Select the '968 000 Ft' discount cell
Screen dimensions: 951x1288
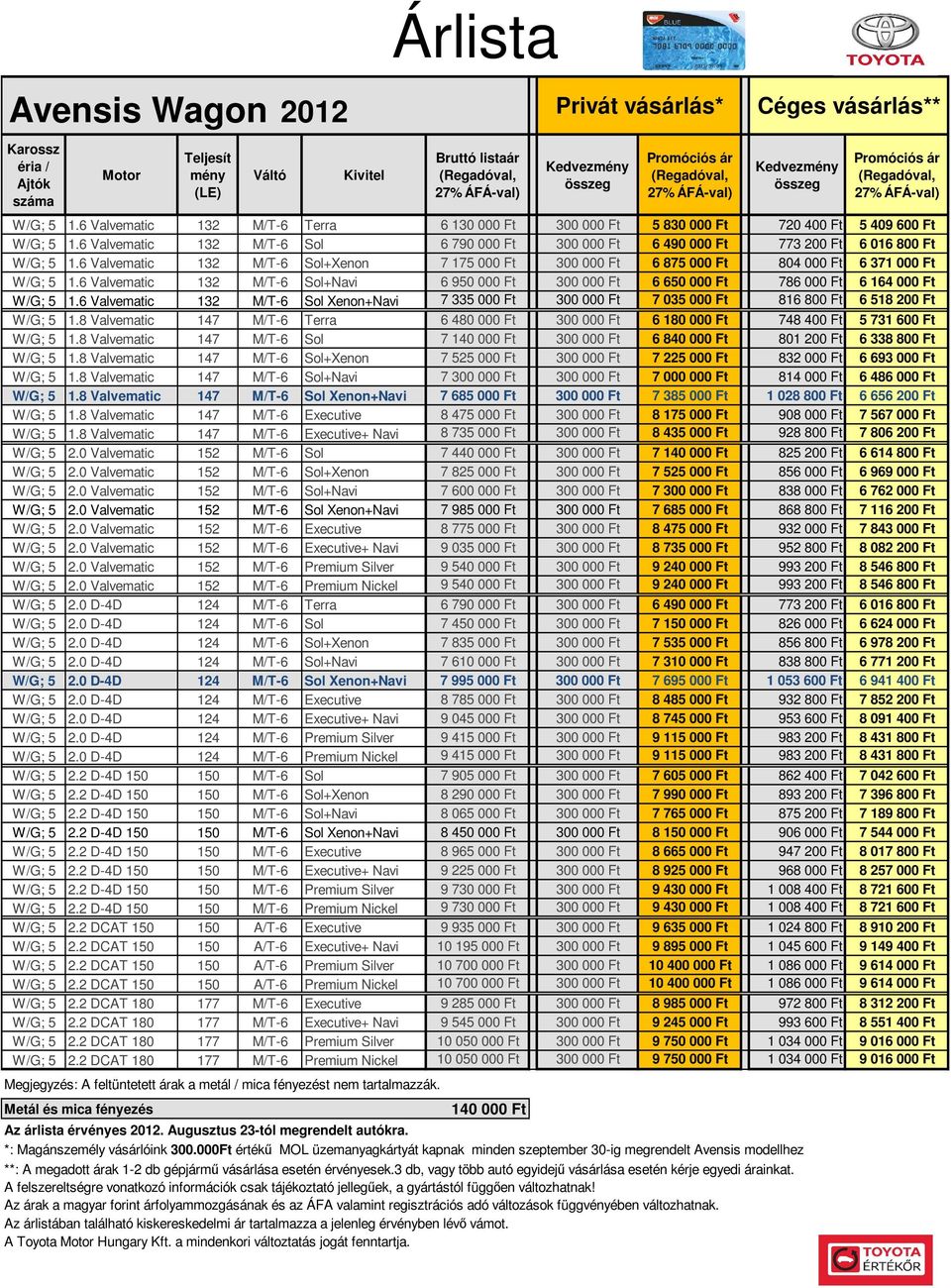[809, 870]
